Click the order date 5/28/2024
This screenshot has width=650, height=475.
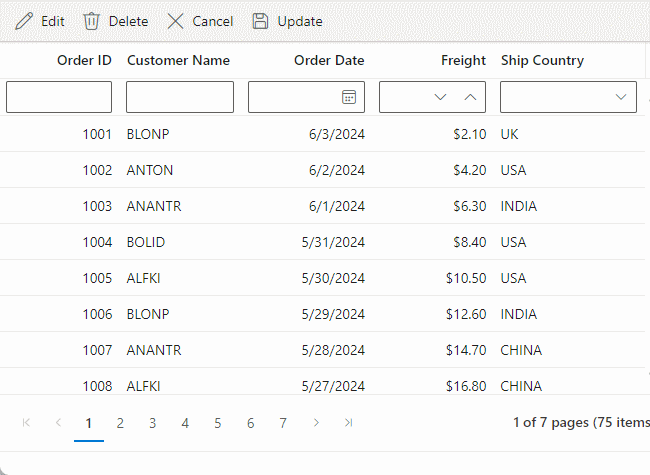pyautogui.click(x=333, y=351)
